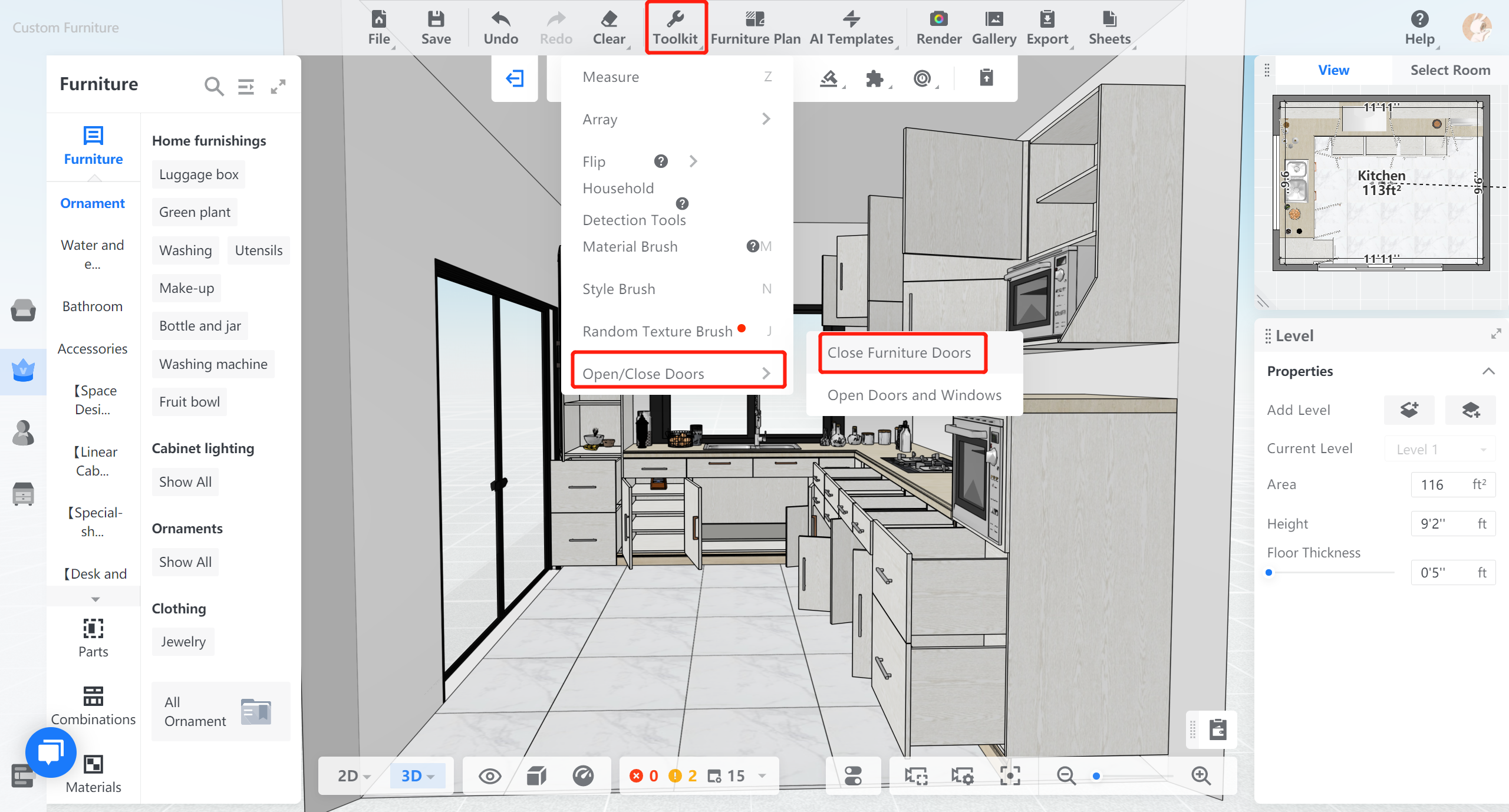Toggle the furniture list view icon
This screenshot has width=1509, height=812.
pyautogui.click(x=246, y=87)
